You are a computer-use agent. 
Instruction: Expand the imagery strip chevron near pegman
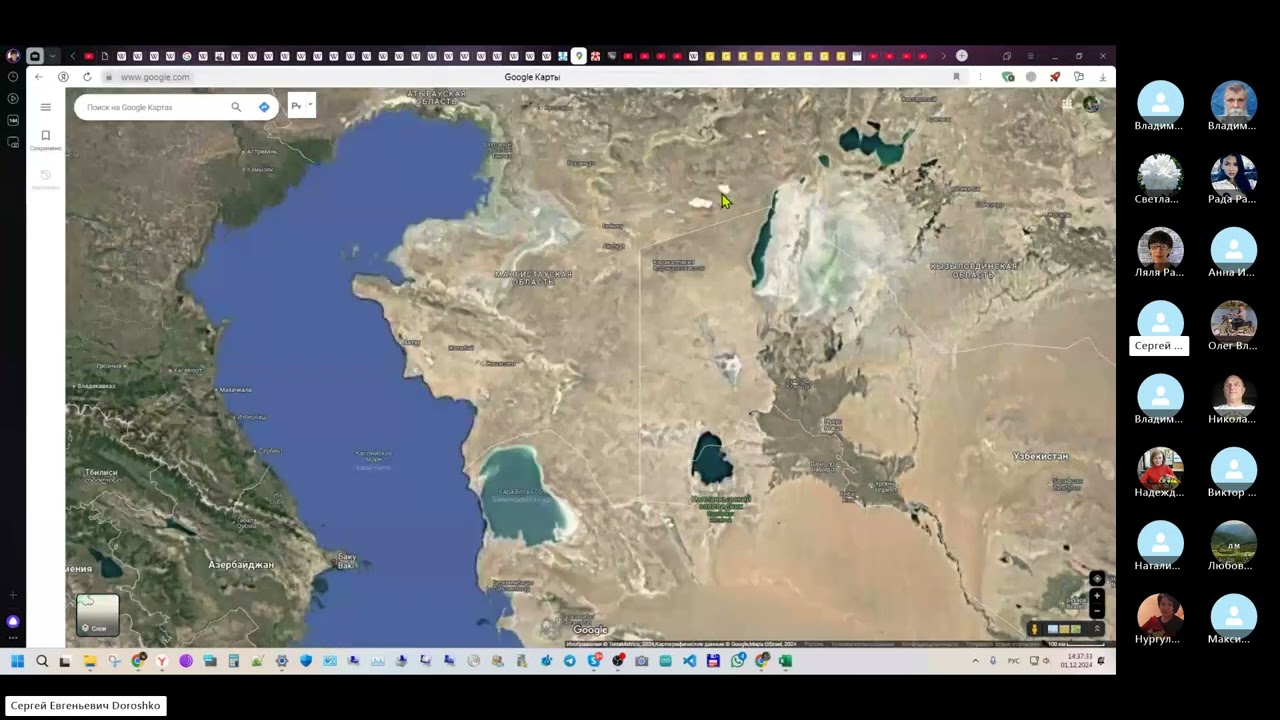point(1097,629)
